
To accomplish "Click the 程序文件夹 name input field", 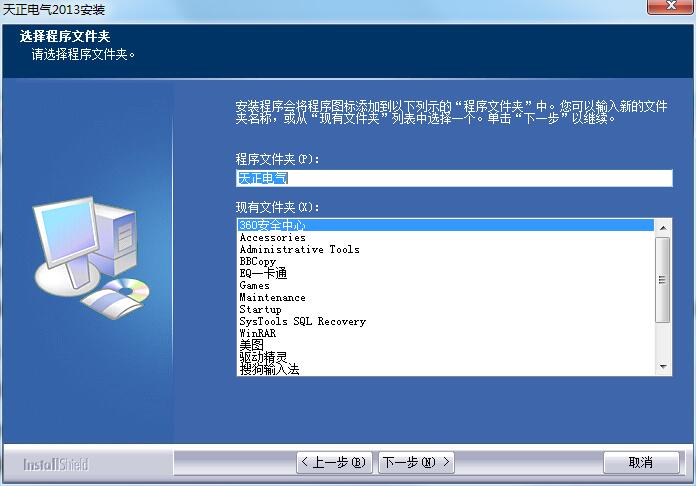I will 453,178.
